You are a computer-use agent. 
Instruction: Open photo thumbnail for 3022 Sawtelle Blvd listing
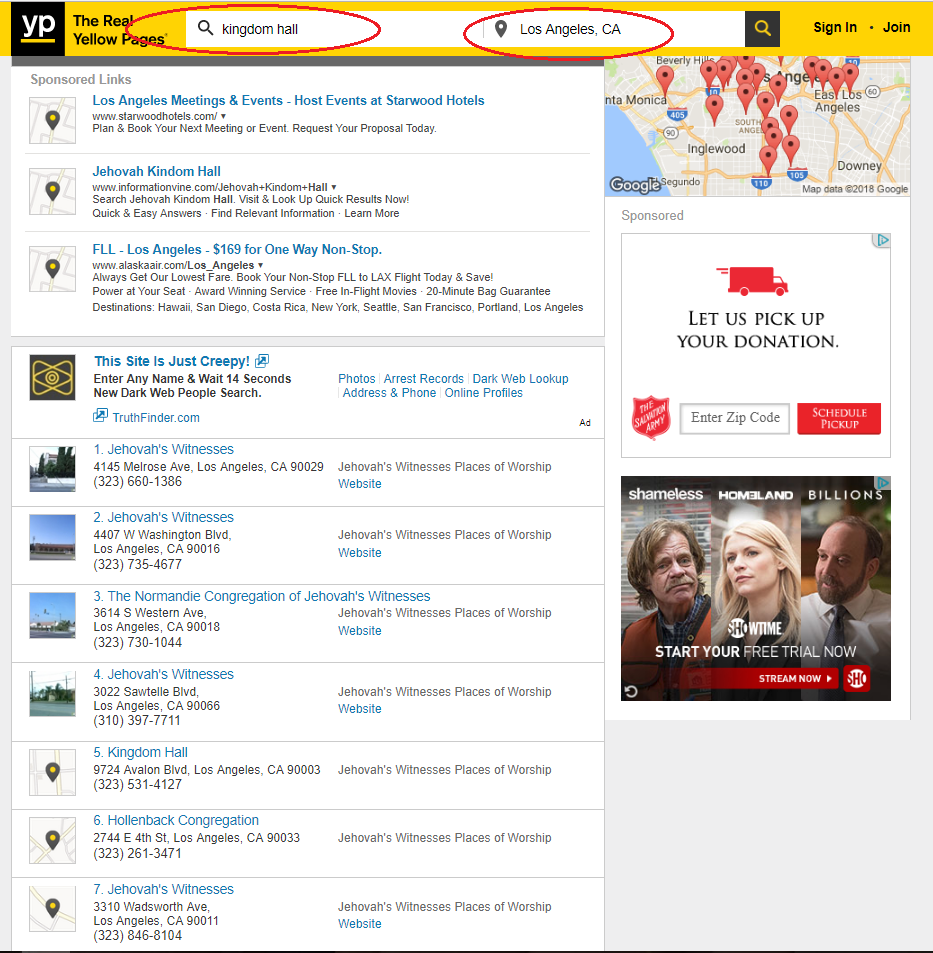tap(52, 693)
